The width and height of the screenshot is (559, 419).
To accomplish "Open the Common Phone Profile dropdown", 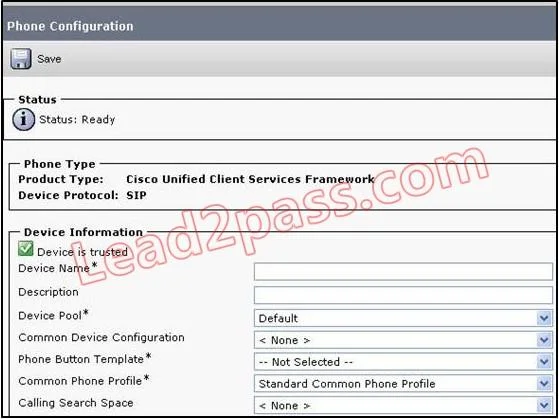I will point(403,384).
